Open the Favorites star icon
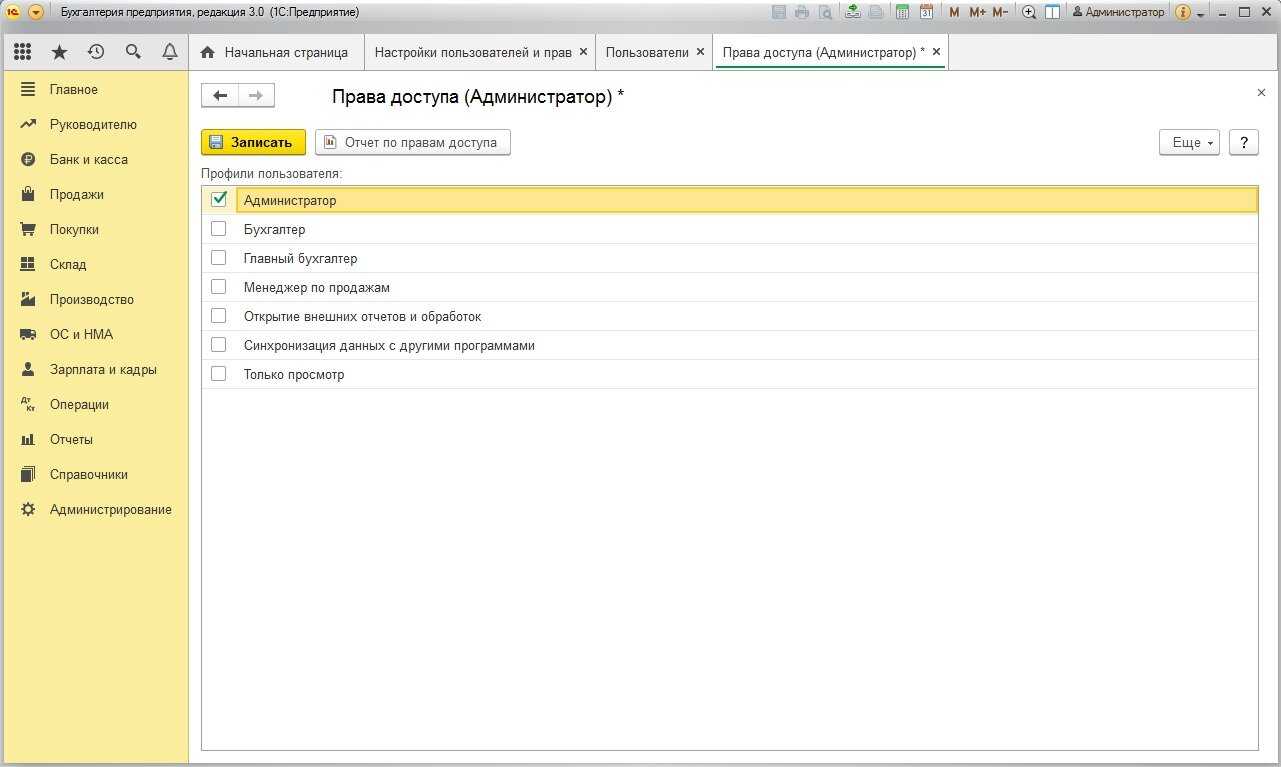 pyautogui.click(x=59, y=52)
